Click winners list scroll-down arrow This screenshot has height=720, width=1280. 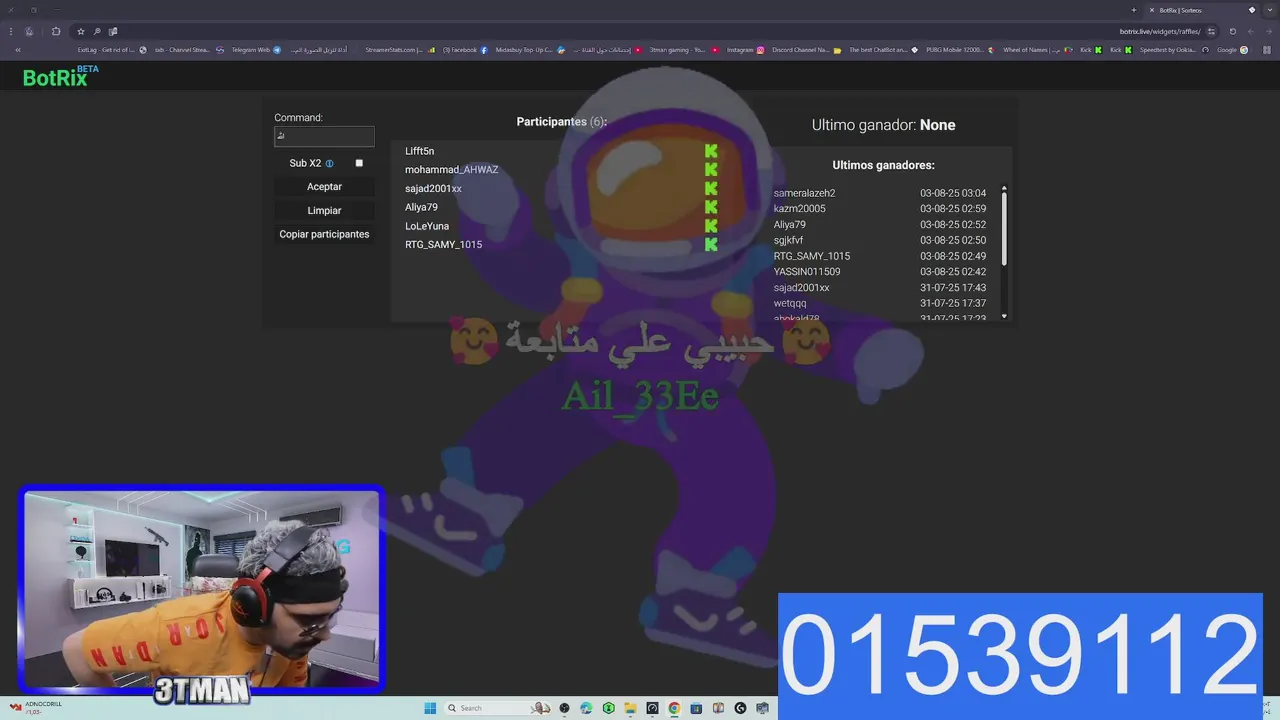point(1004,316)
